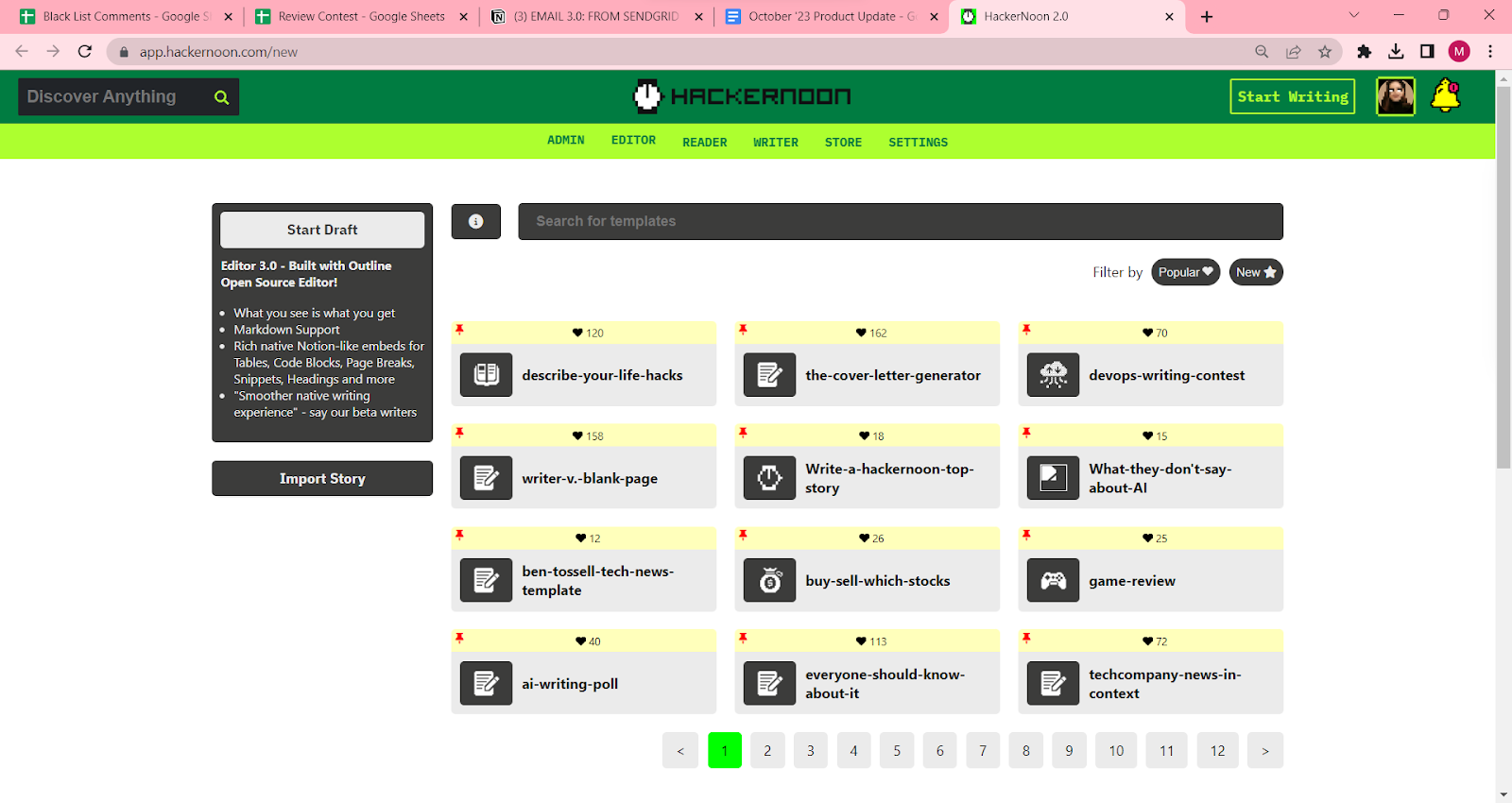Click the ai-writing-poll template icon
1512x803 pixels.
click(x=487, y=684)
